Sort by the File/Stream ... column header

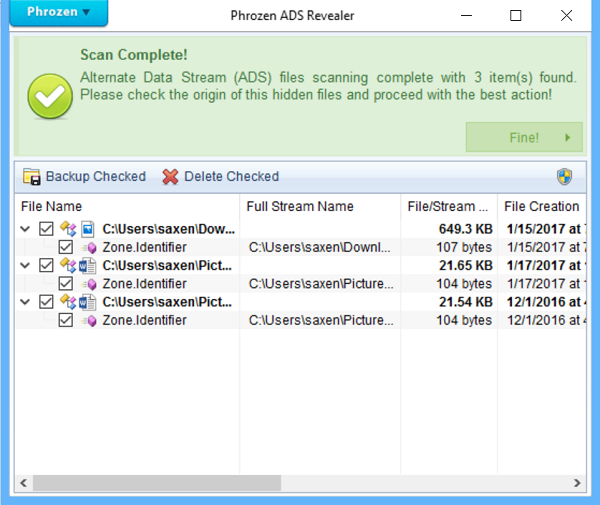[x=449, y=207]
